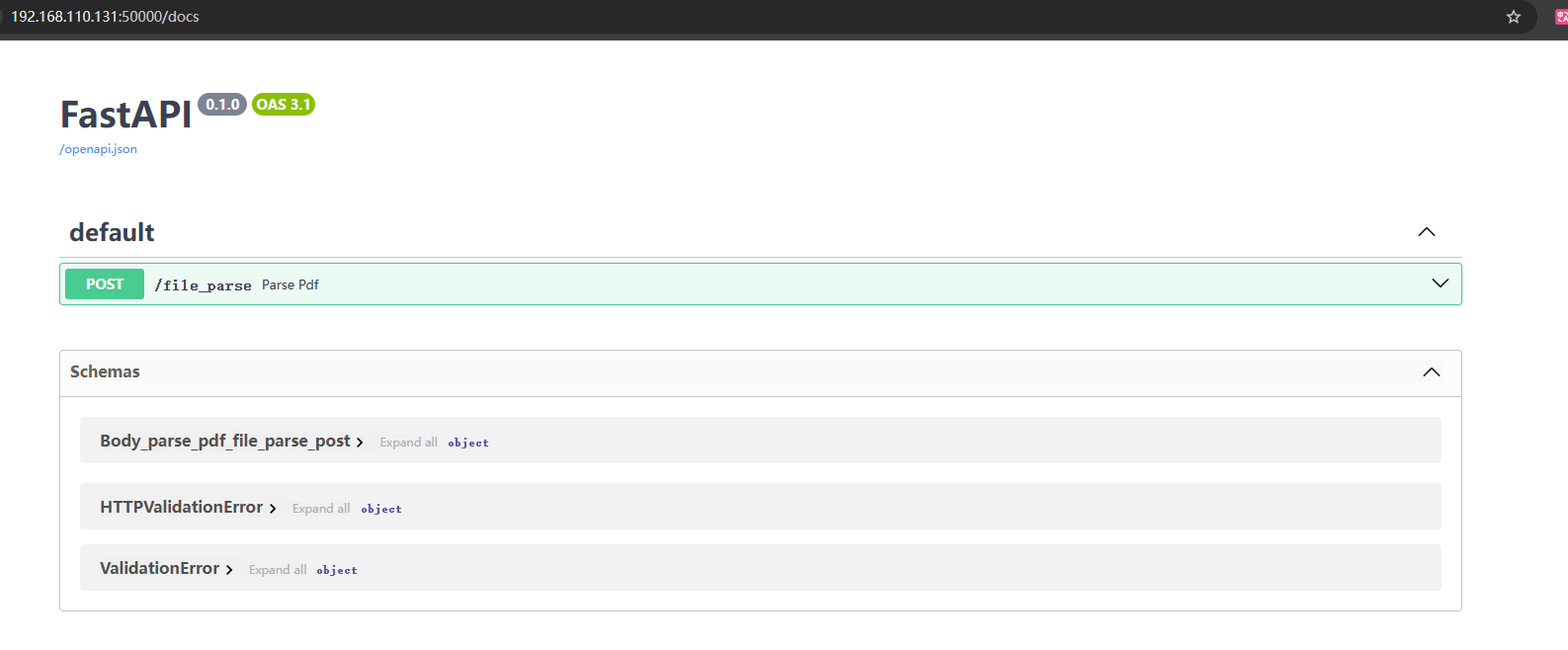This screenshot has height=650, width=1568.
Task: Open the /openapi.json link
Action: pos(98,149)
